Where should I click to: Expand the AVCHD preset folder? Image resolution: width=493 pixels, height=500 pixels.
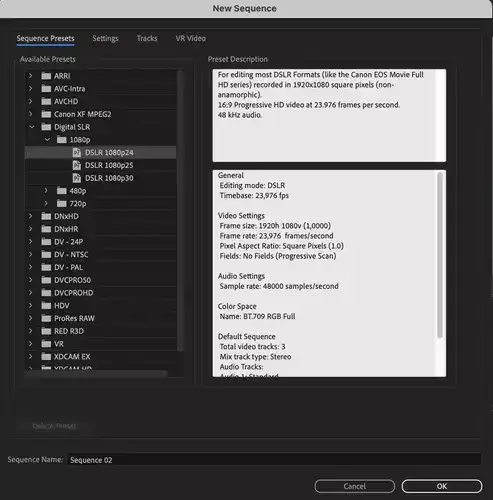31,101
